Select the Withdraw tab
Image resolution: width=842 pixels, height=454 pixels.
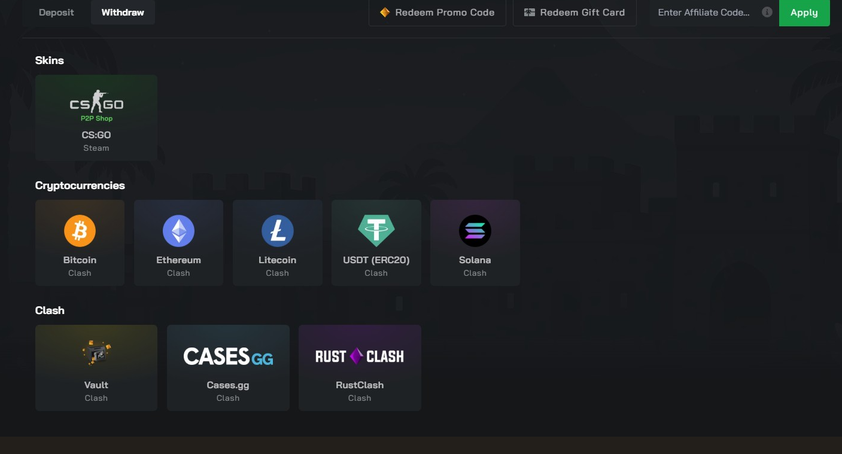[122, 12]
